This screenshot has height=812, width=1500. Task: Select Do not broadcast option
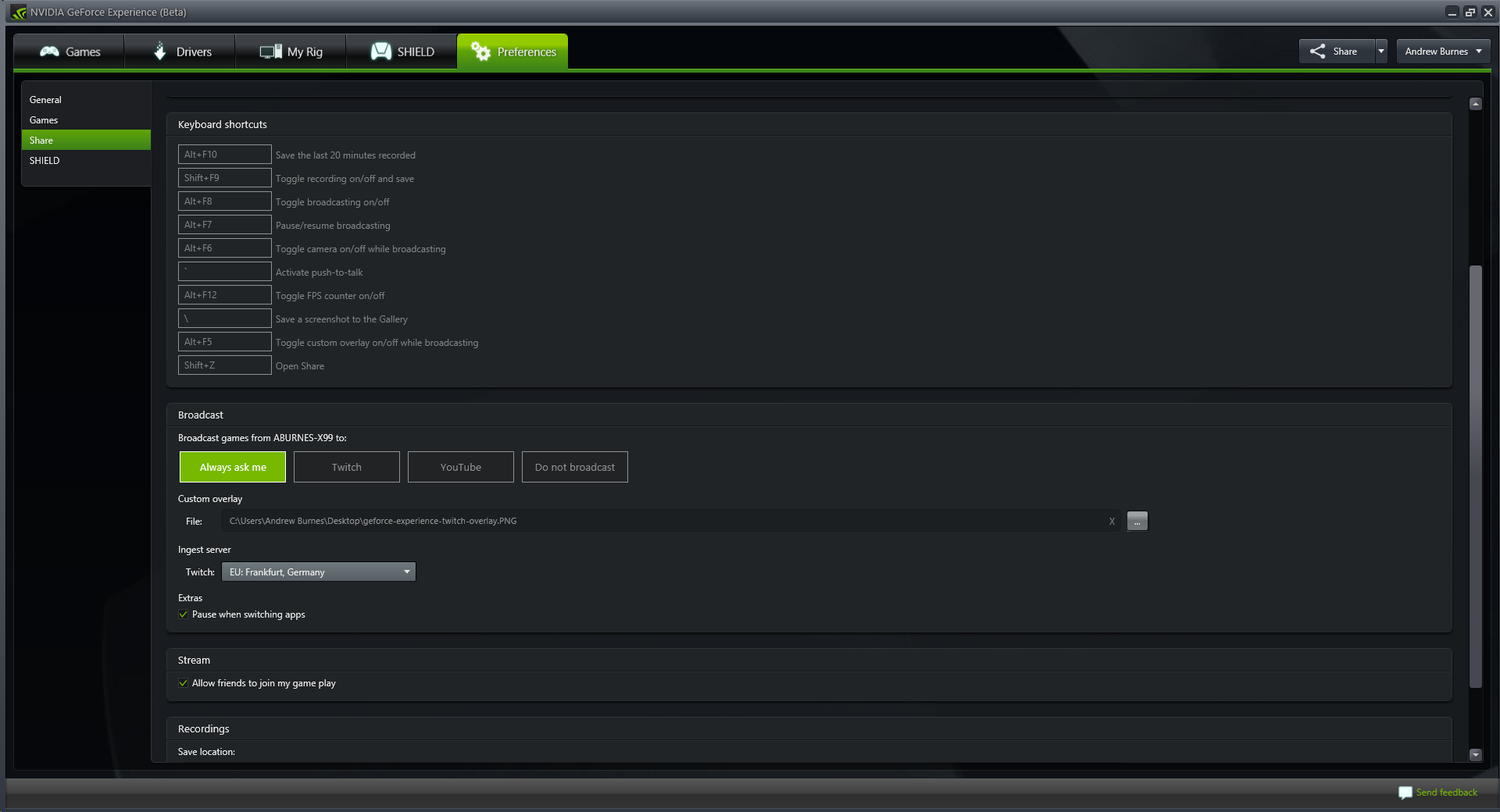pos(575,467)
